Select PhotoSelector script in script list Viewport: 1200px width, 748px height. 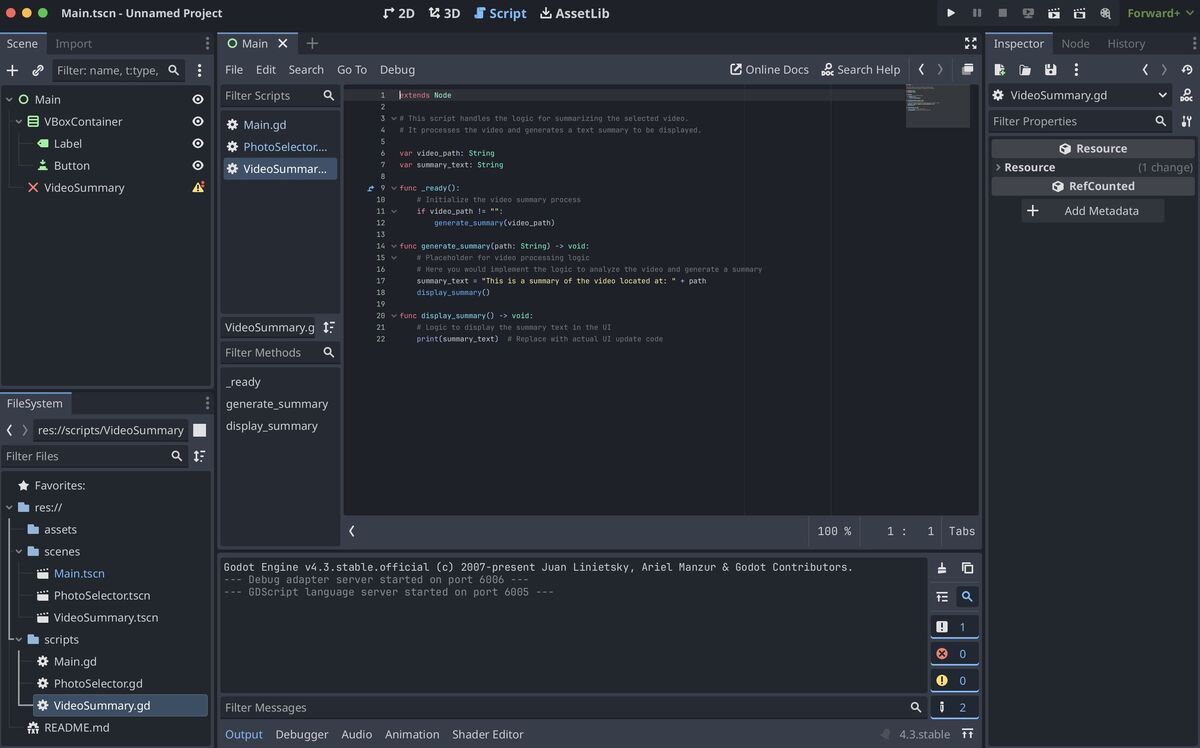279,146
